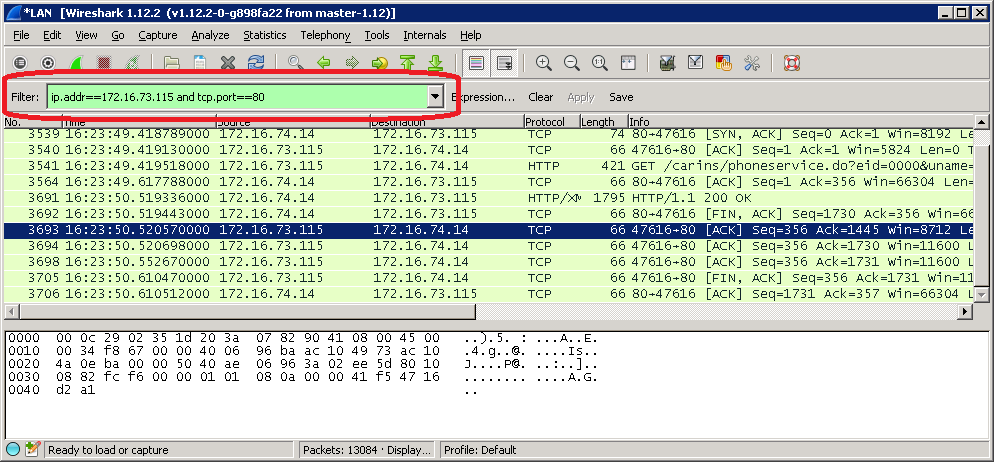
Task: Select packet 3705 FIN, ACK row
Action: click(x=489, y=278)
